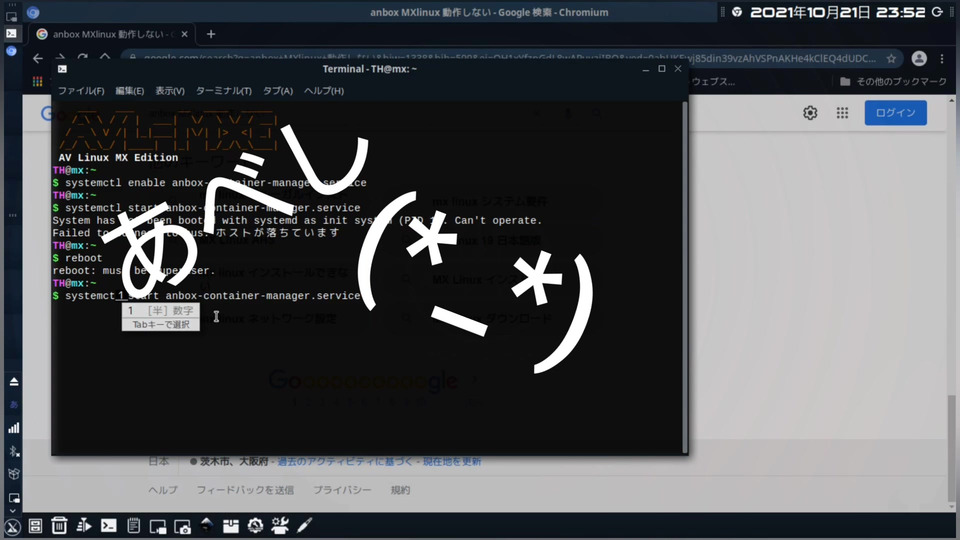960x540 pixels.
Task: Open a new Chromium tab
Action: [211, 34]
